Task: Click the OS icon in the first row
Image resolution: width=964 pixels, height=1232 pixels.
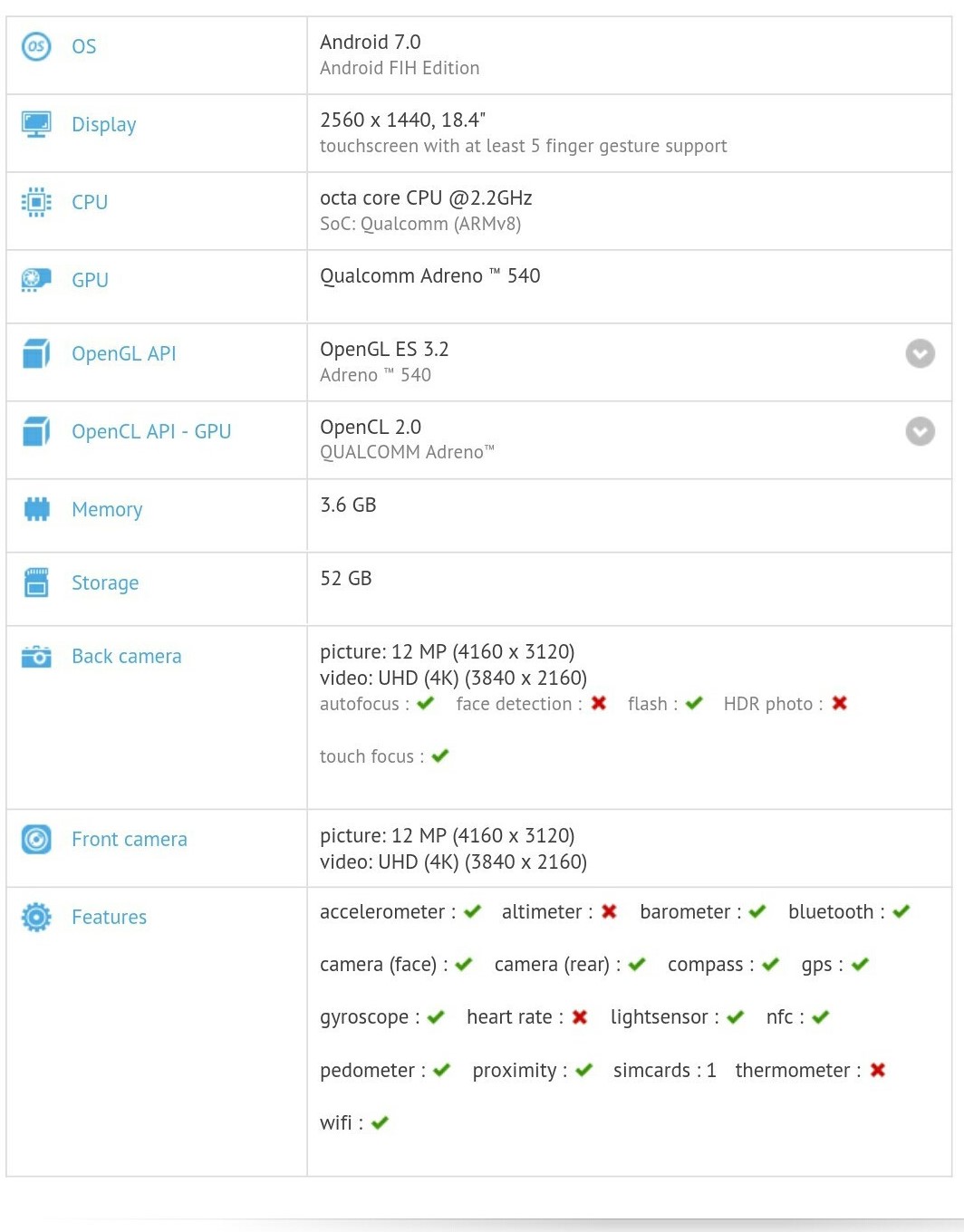Action: pos(36,46)
